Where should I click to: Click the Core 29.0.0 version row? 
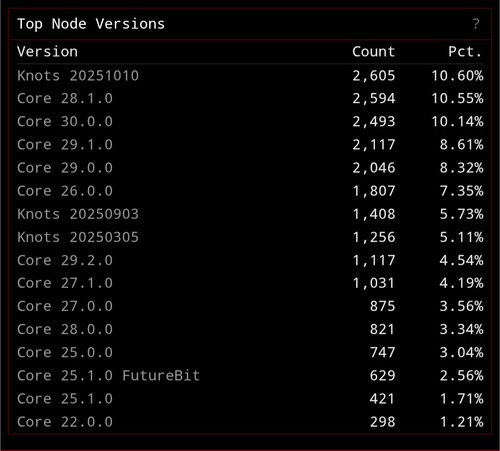250,168
